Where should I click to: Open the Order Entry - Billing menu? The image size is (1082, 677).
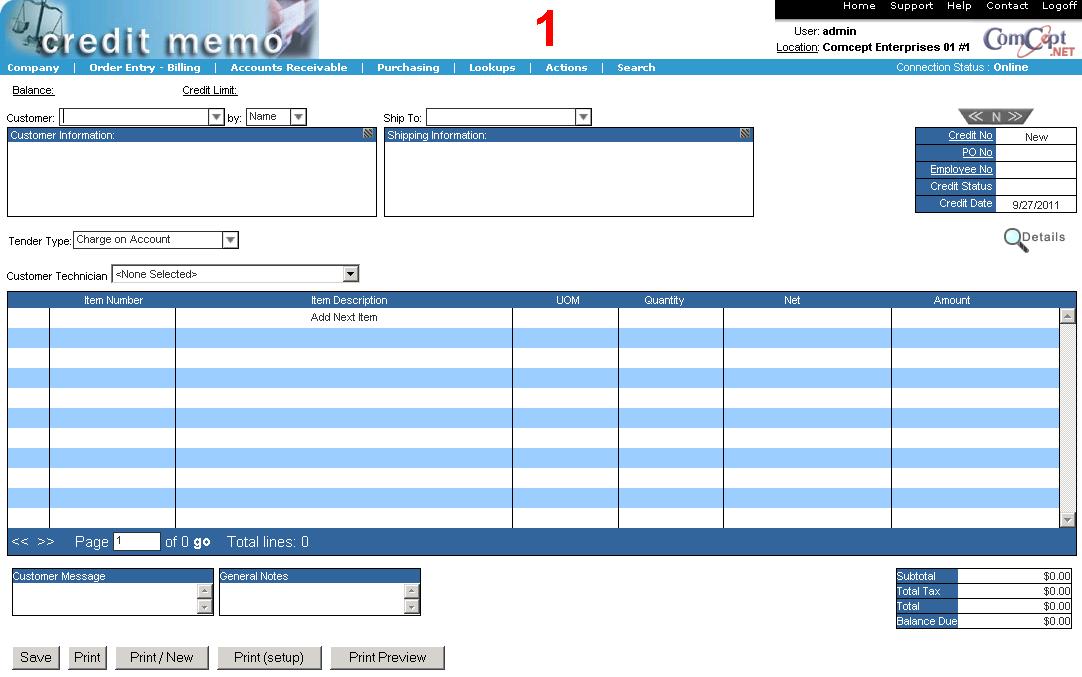[145, 68]
